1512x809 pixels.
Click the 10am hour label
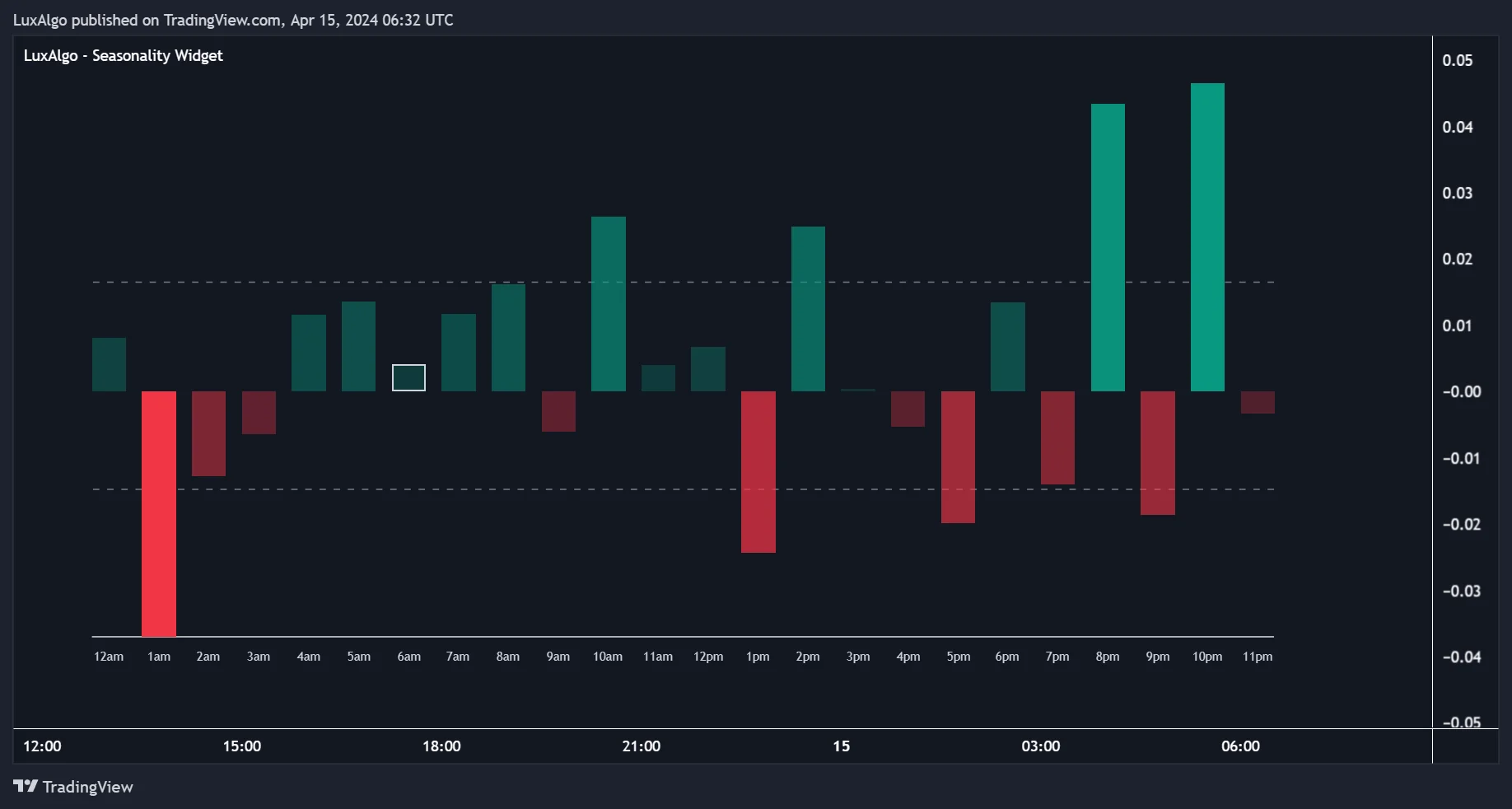tap(608, 657)
